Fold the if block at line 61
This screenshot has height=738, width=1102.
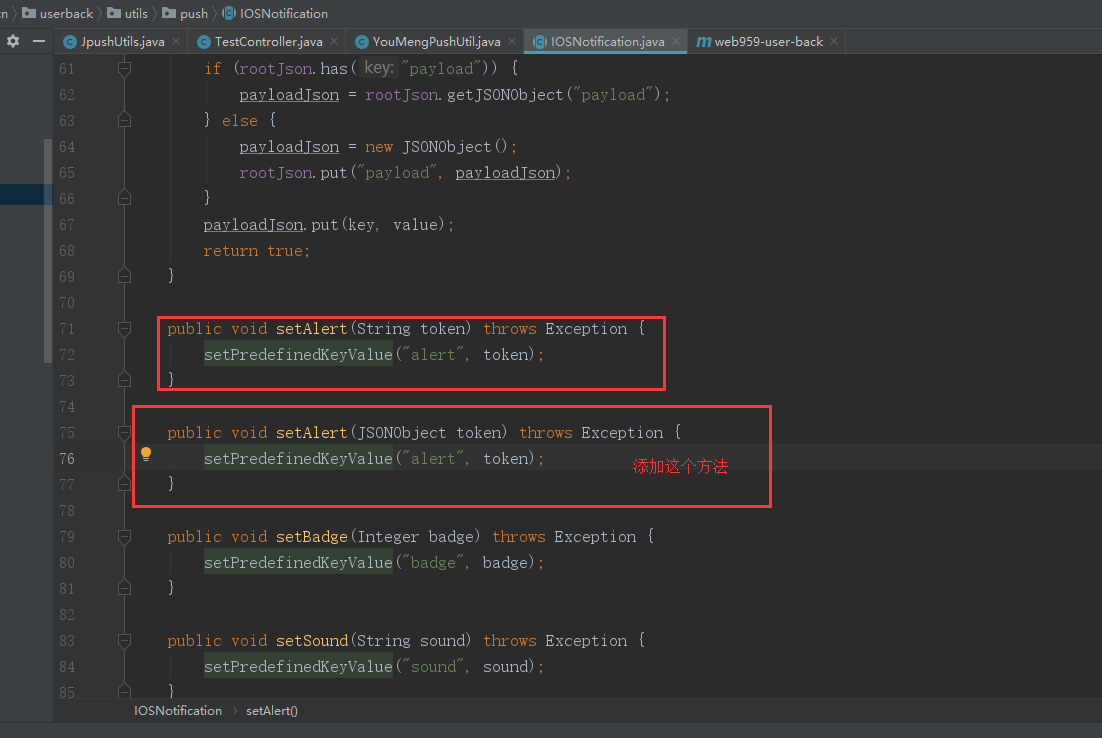coord(124,69)
